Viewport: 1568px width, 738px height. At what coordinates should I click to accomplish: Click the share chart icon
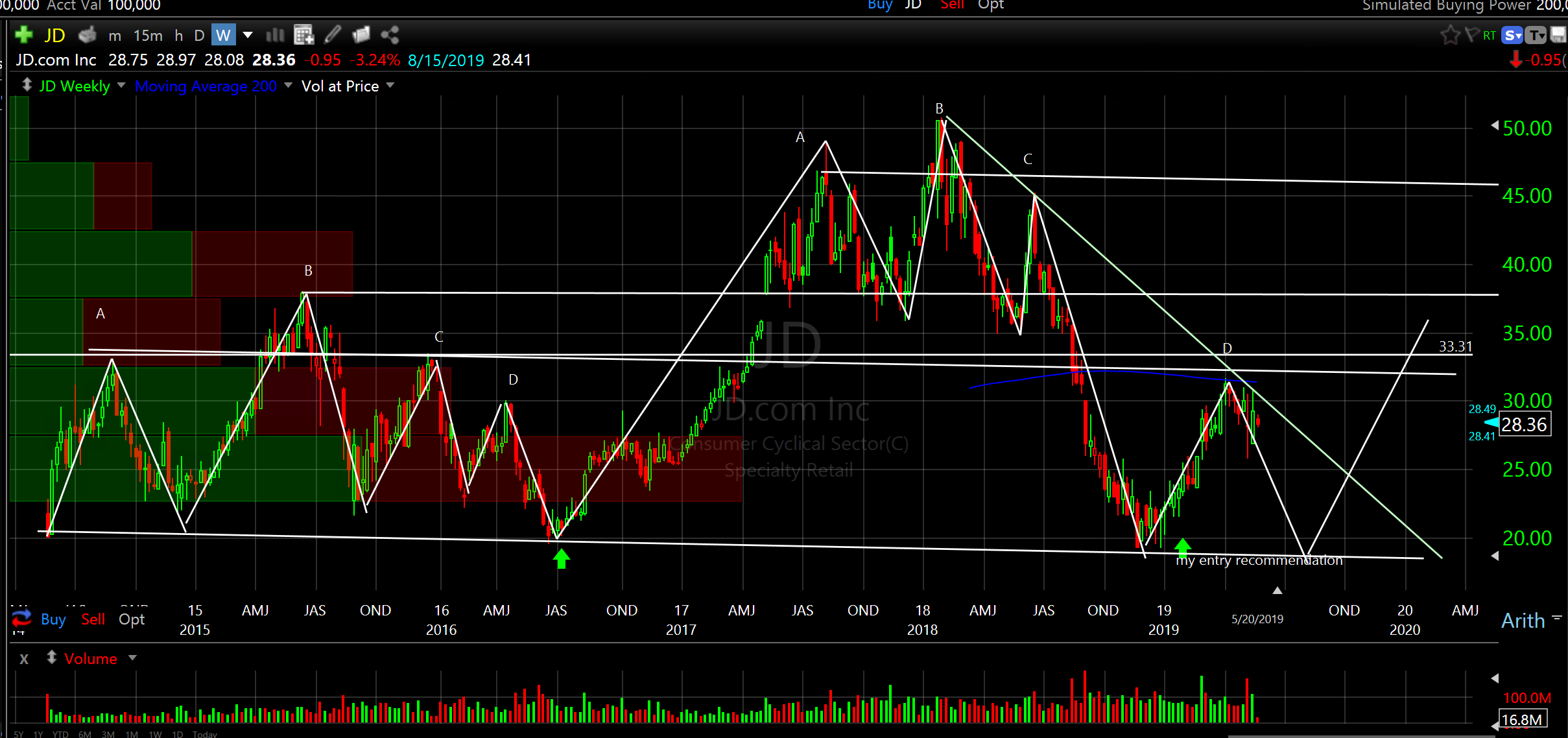(390, 34)
